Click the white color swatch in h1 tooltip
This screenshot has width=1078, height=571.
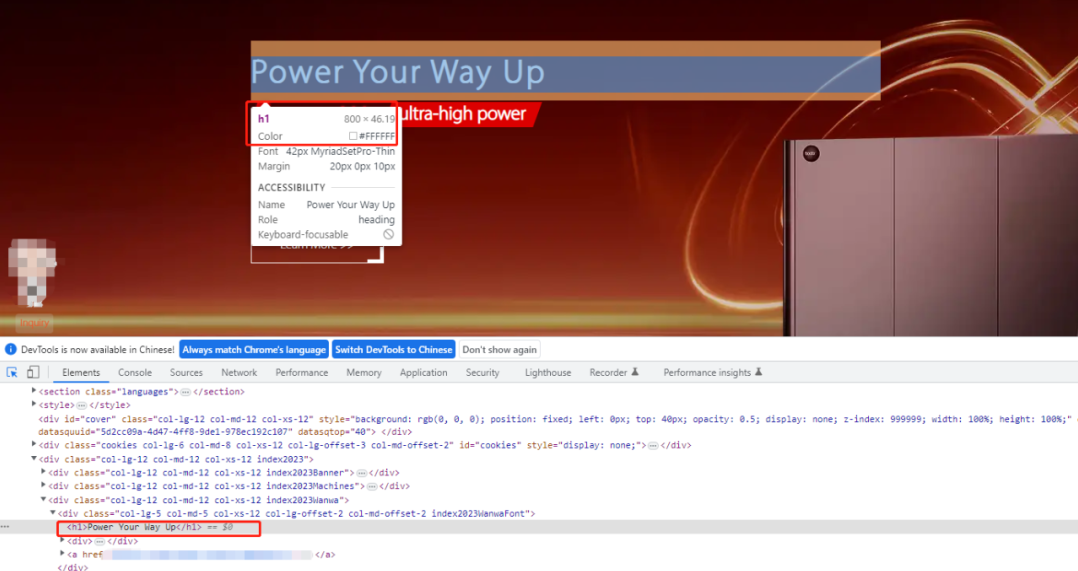click(x=352, y=136)
